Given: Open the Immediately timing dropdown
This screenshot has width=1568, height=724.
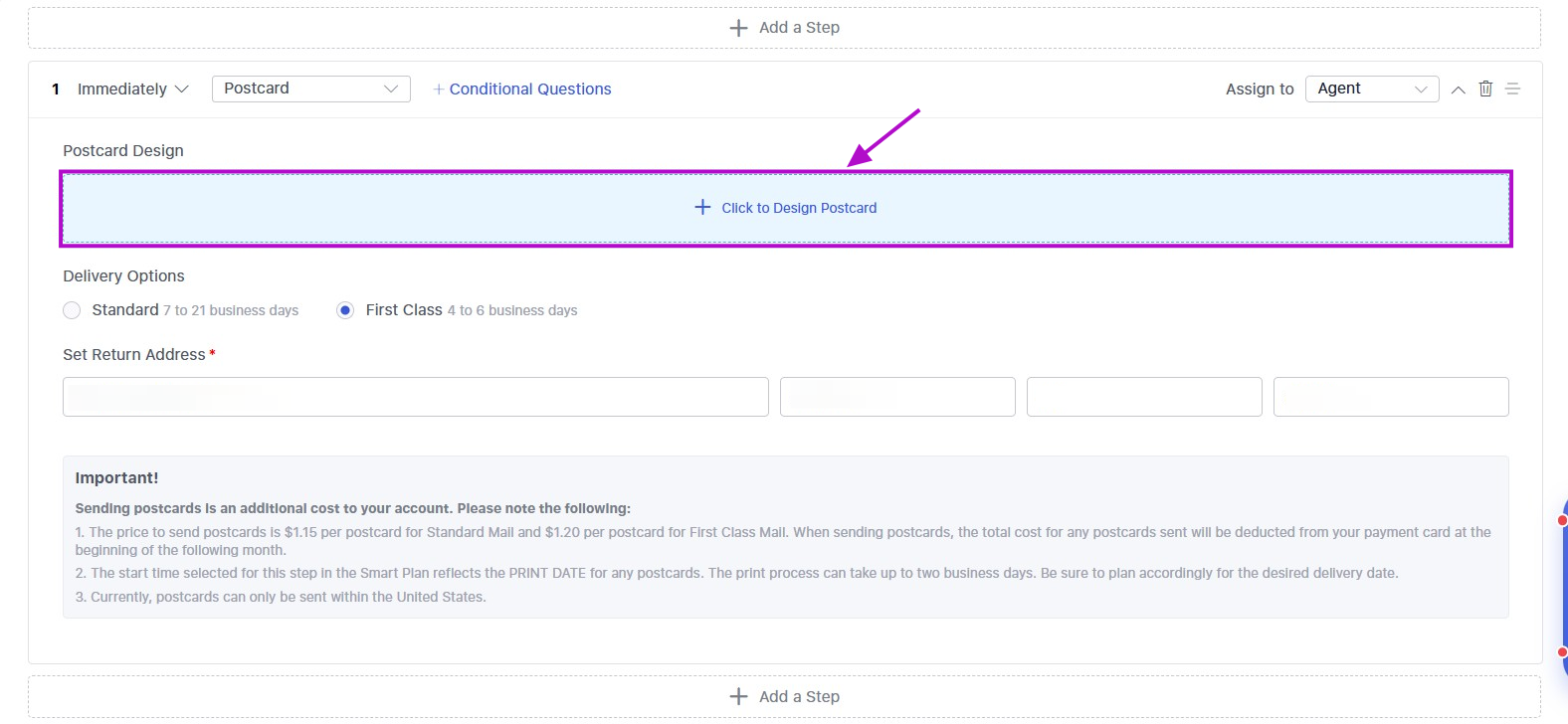Looking at the screenshot, I should point(132,90).
